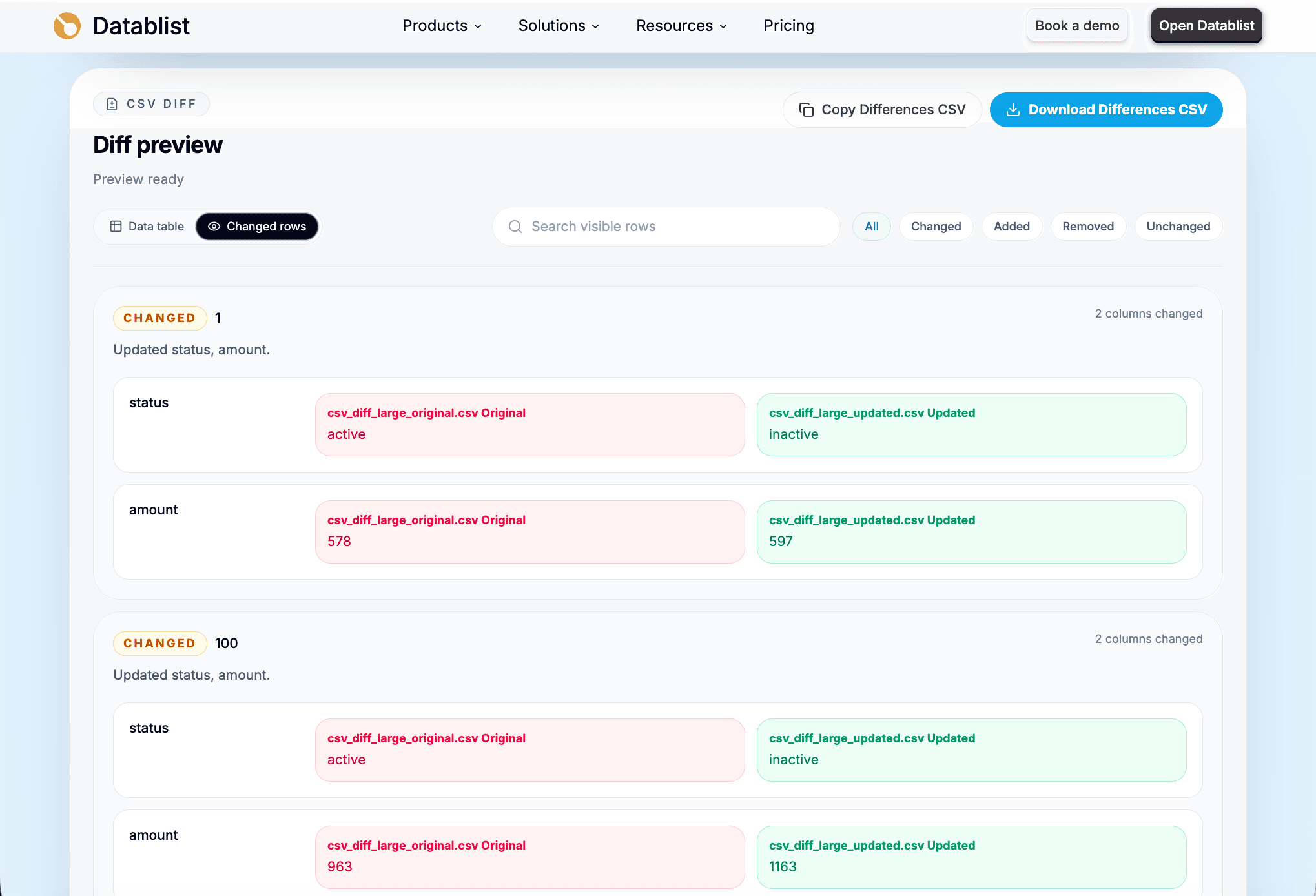Expand the Products menu chevron
Image resolution: width=1316 pixels, height=896 pixels.
coord(478,26)
